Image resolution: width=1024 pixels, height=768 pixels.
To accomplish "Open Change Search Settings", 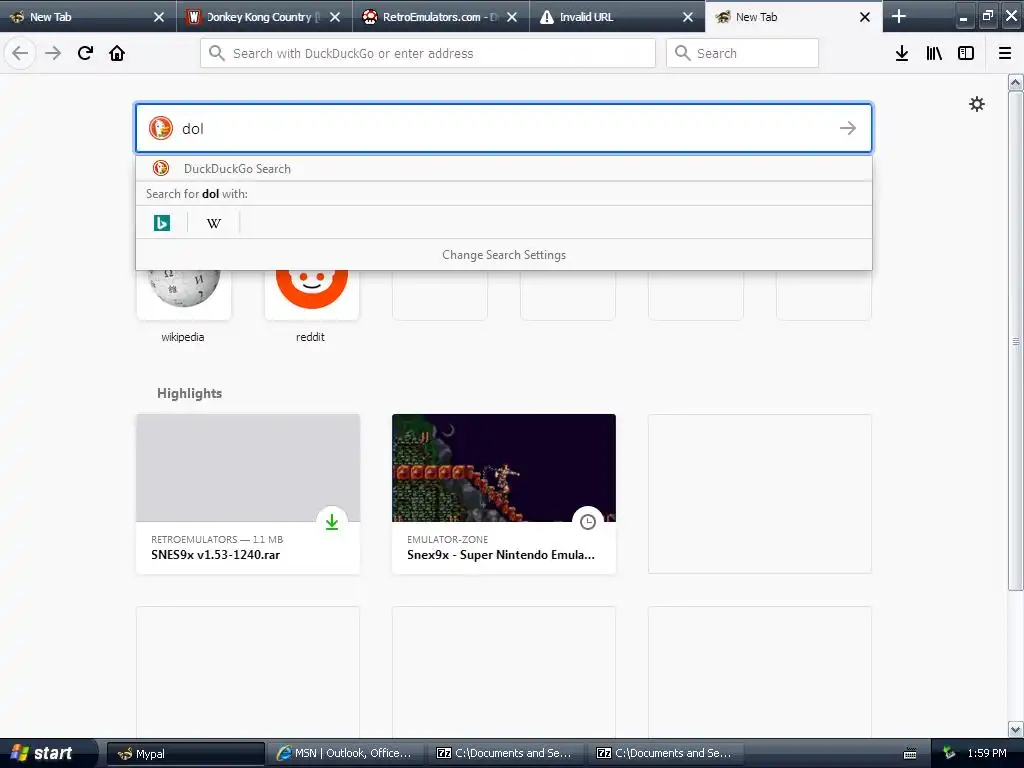I will coord(504,255).
